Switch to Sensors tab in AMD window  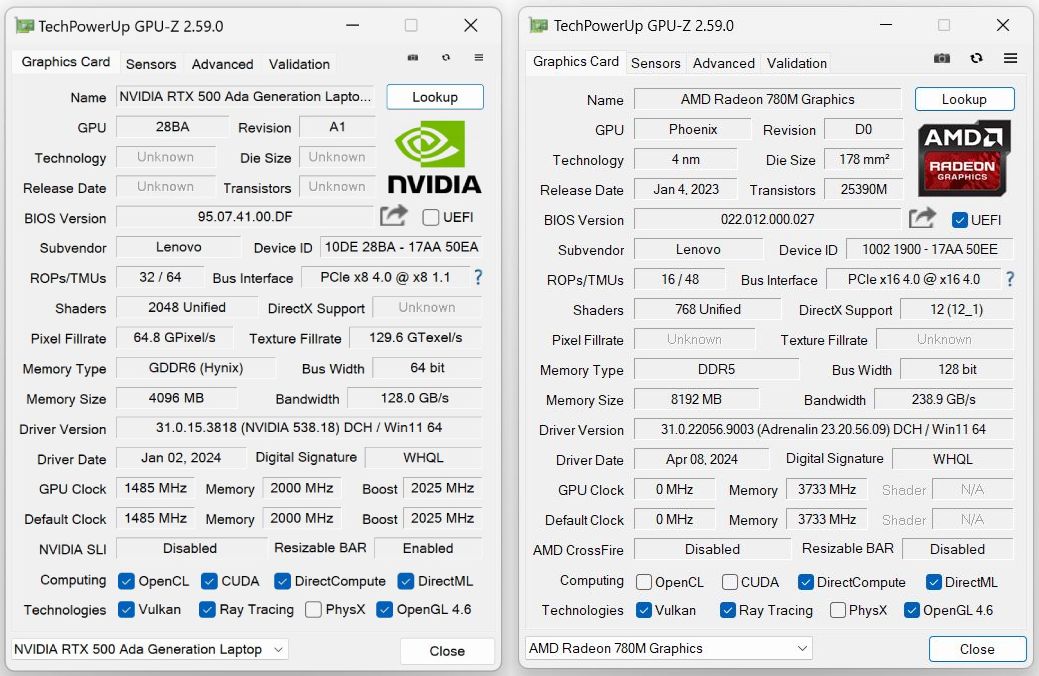click(x=655, y=64)
